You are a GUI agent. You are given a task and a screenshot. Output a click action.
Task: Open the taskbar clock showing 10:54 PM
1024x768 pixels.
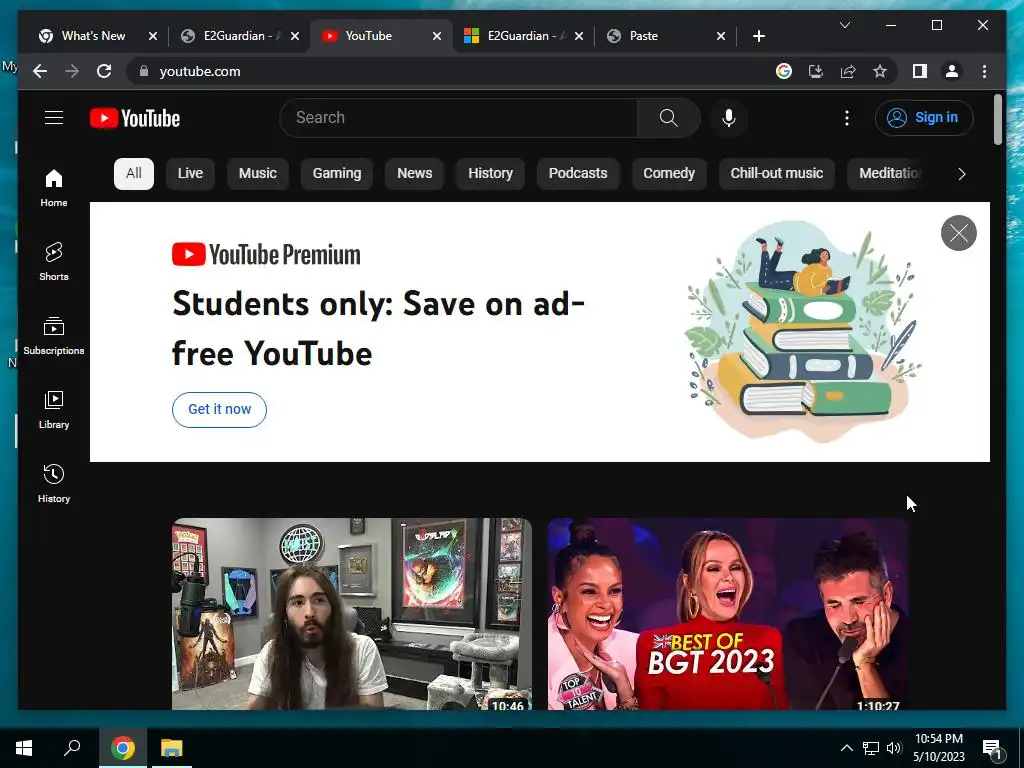point(938,748)
